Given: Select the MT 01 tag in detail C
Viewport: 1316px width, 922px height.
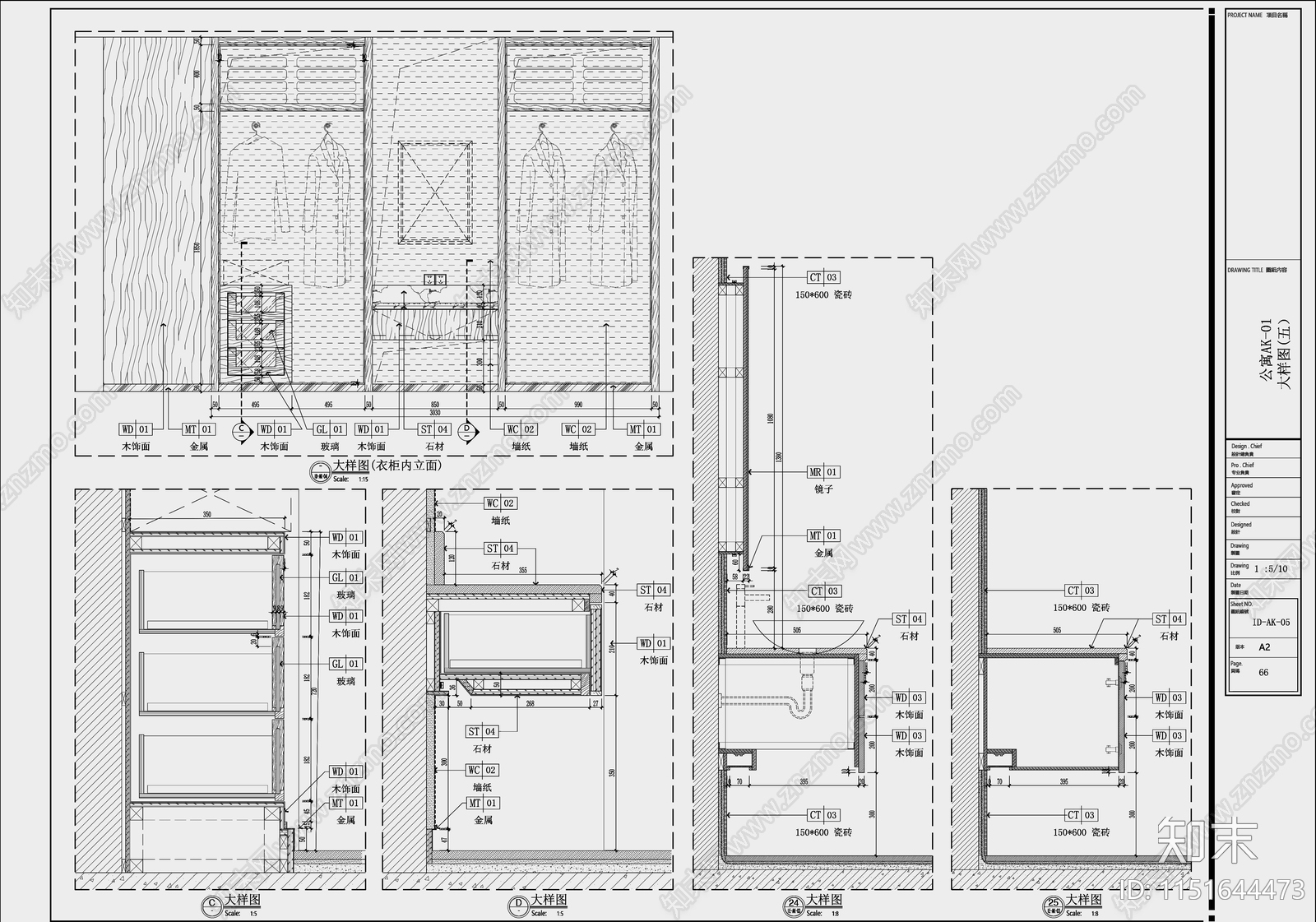Looking at the screenshot, I should (345, 804).
